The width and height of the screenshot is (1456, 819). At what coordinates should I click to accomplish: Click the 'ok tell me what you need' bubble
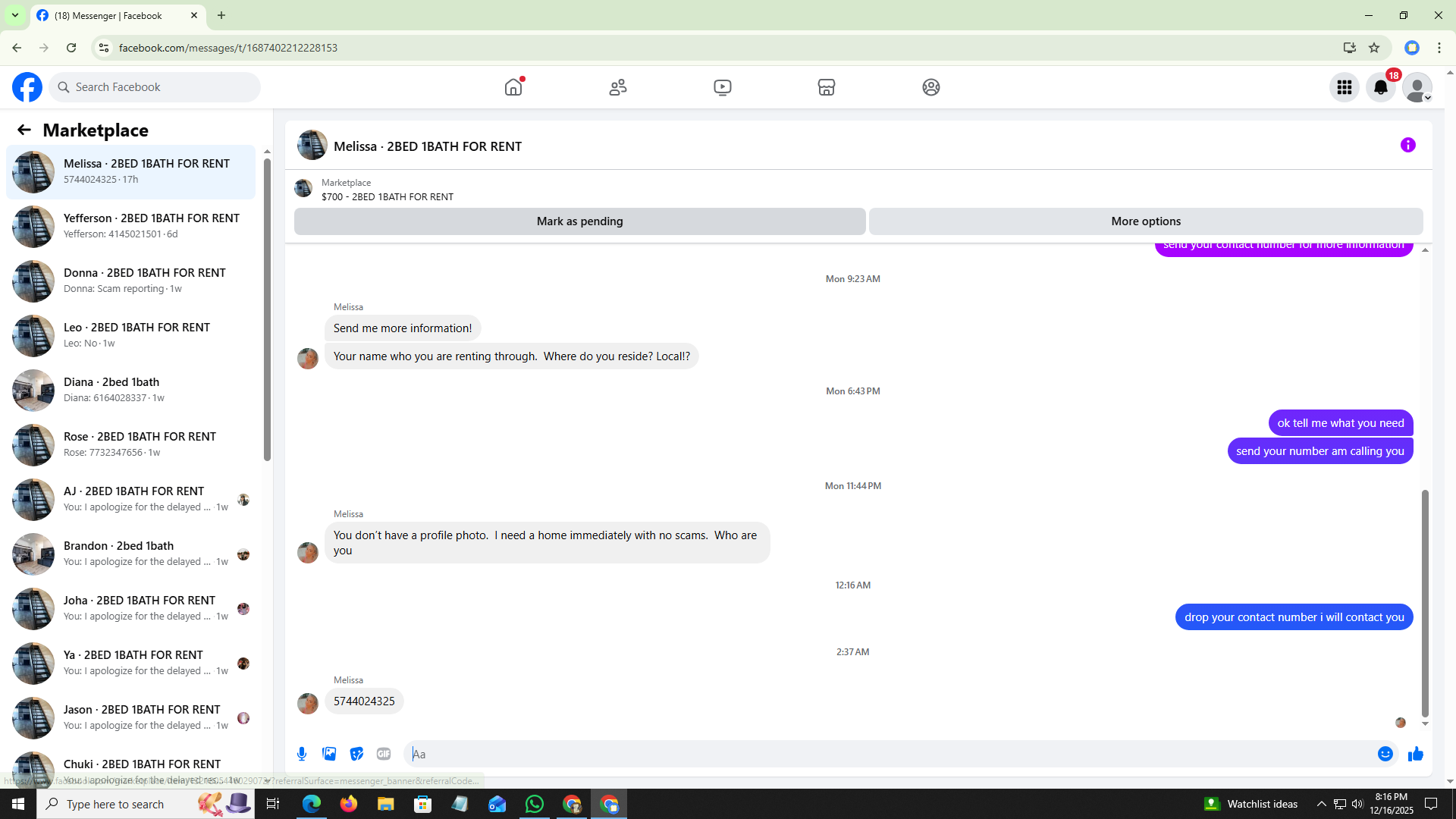coord(1341,423)
